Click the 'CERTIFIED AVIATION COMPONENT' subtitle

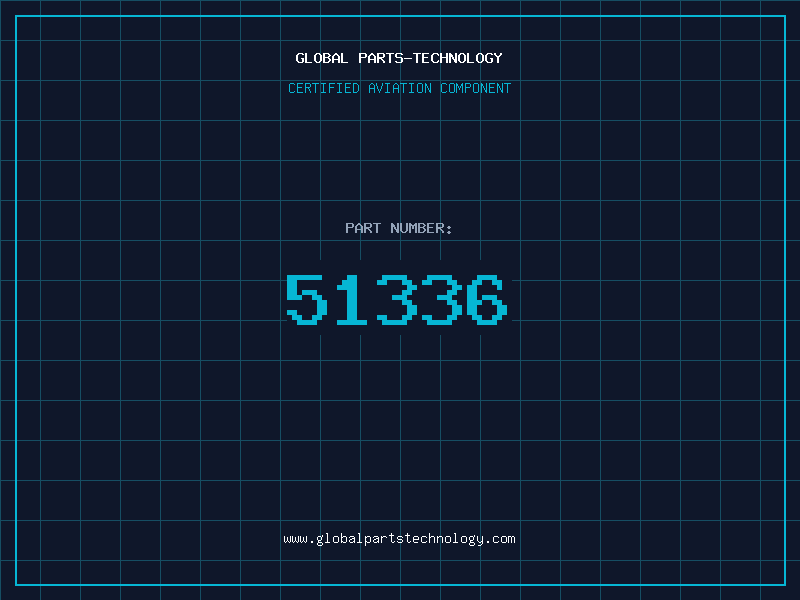(x=399, y=88)
